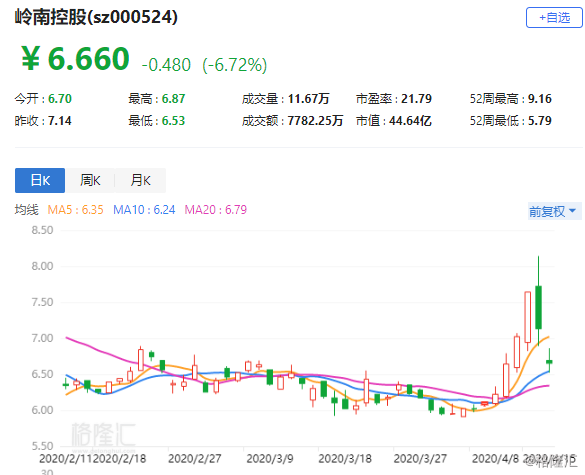
Task: Click the tallest green candlestick
Action: (x=538, y=307)
